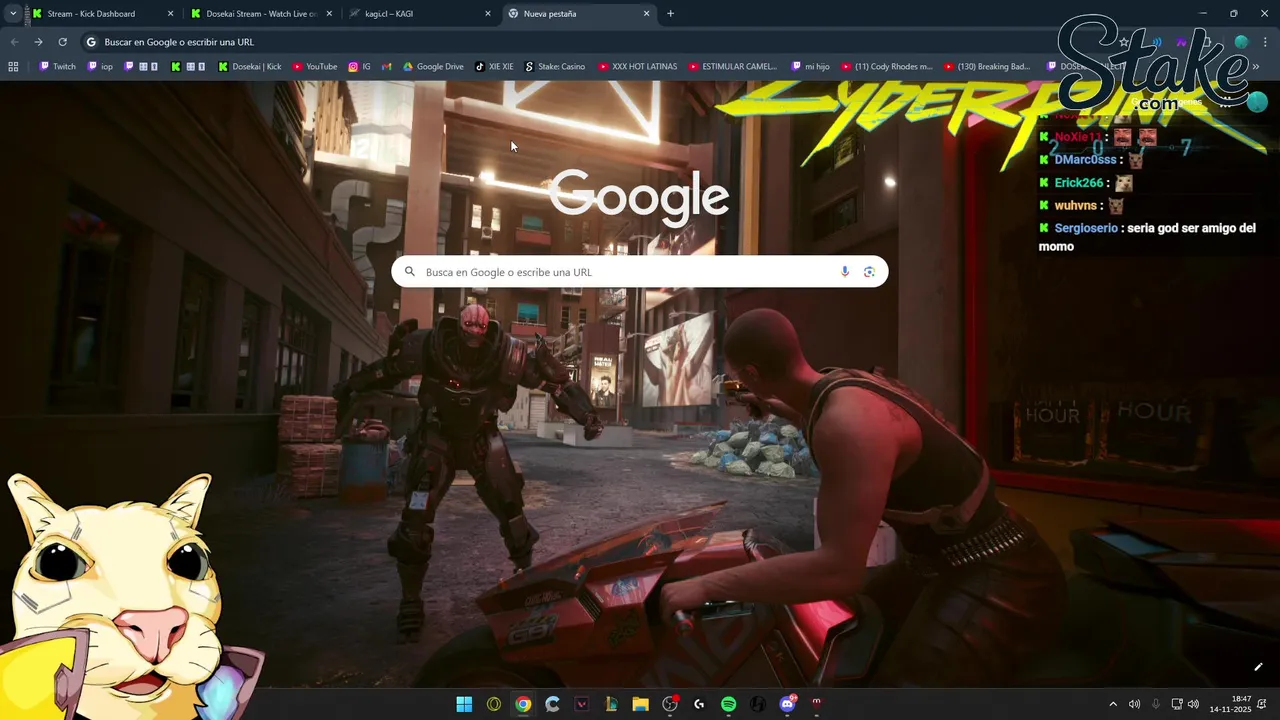This screenshot has width=1280, height=720.
Task: Open Logitech G HUB from taskbar
Action: [x=699, y=704]
